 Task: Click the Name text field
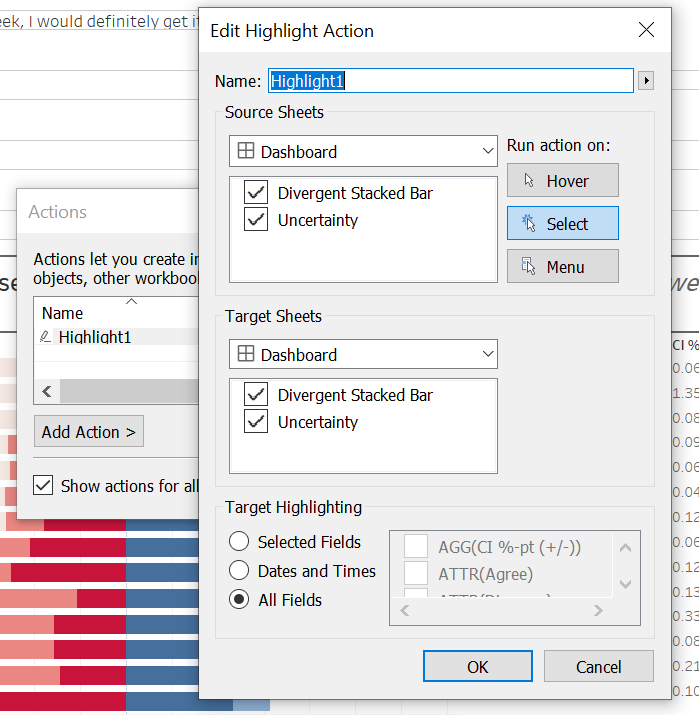[x=450, y=81]
